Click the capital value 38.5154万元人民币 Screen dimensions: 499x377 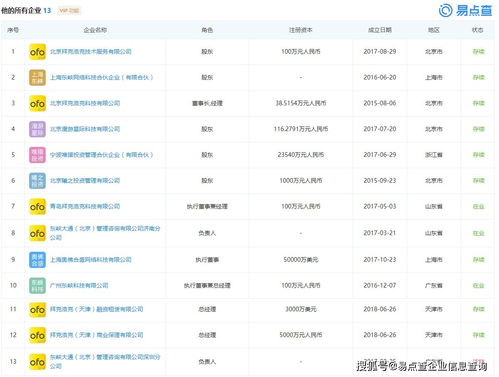click(301, 103)
